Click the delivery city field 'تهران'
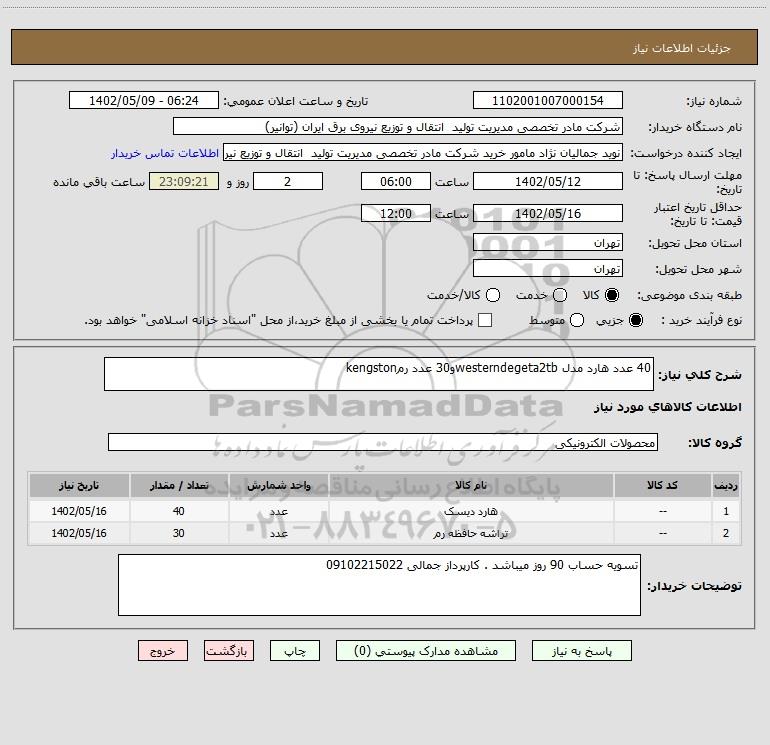The width and height of the screenshot is (770, 745). [548, 268]
